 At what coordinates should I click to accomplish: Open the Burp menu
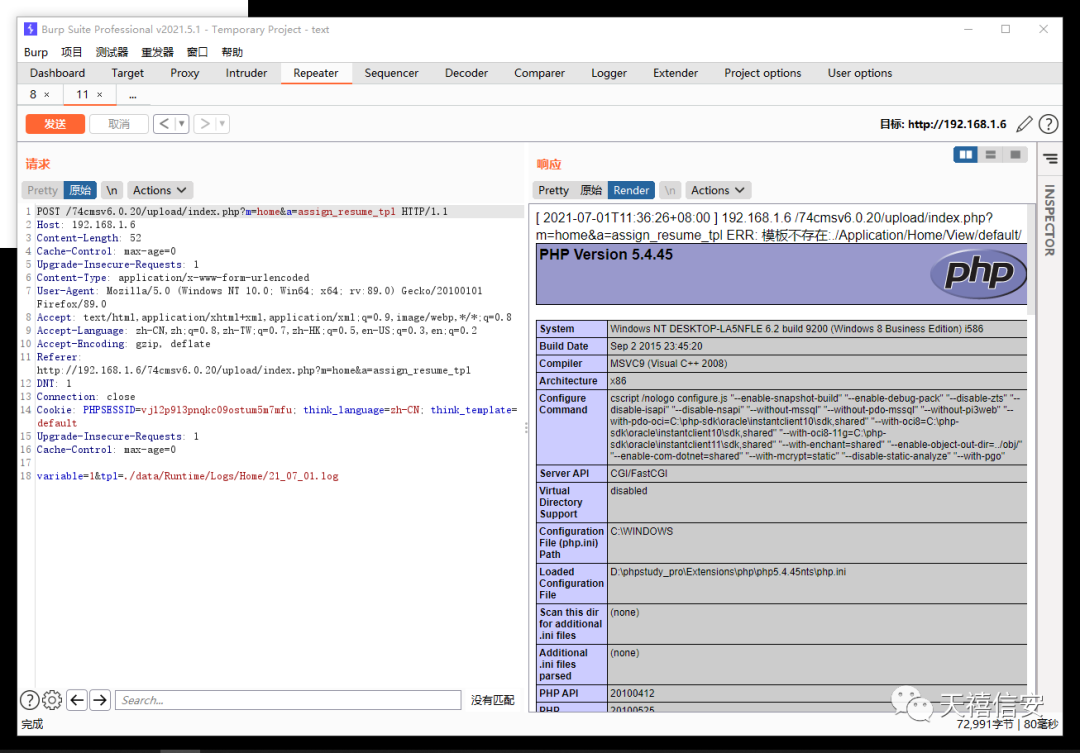pyautogui.click(x=36, y=52)
